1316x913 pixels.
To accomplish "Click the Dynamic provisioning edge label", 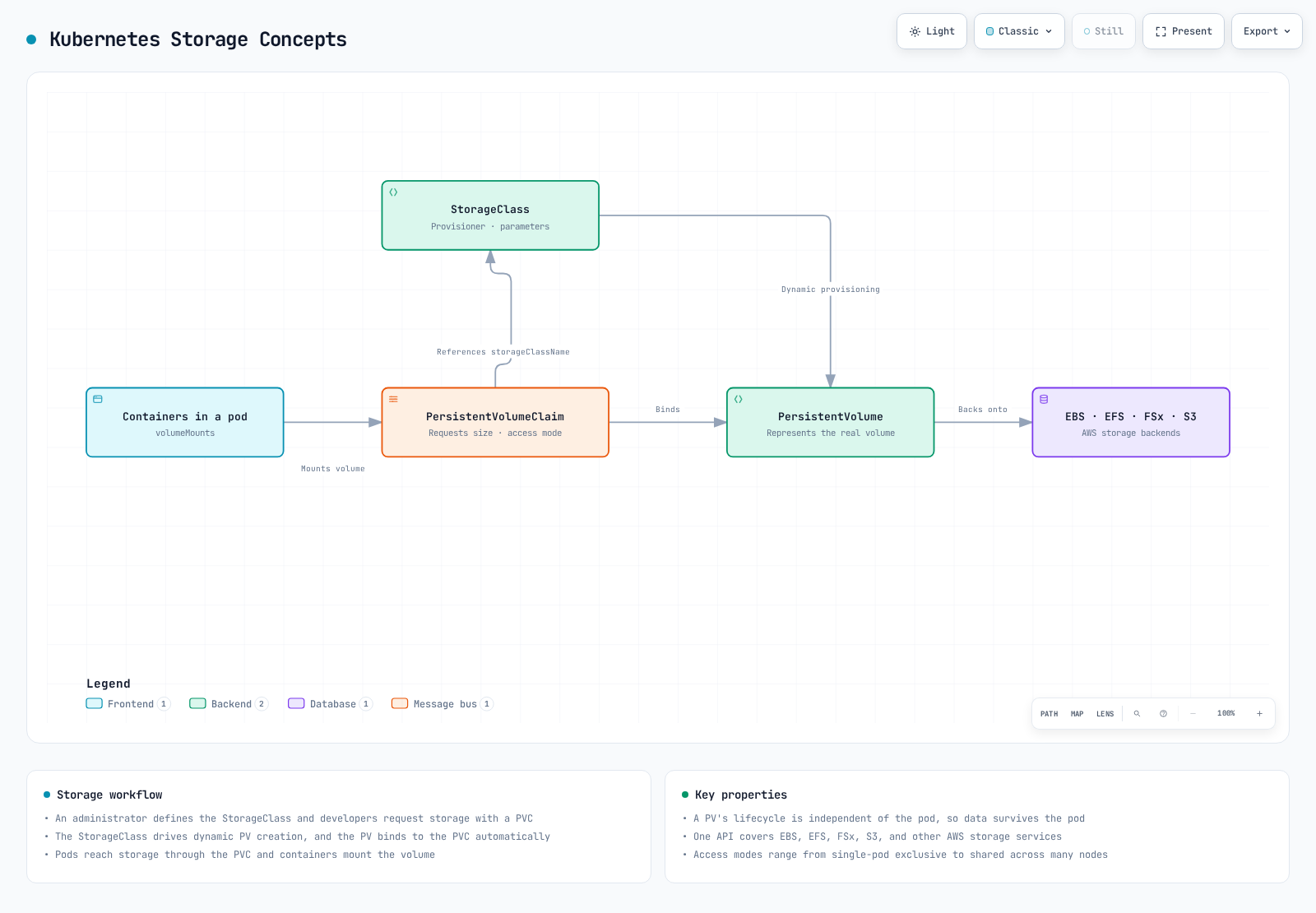I will (x=831, y=290).
